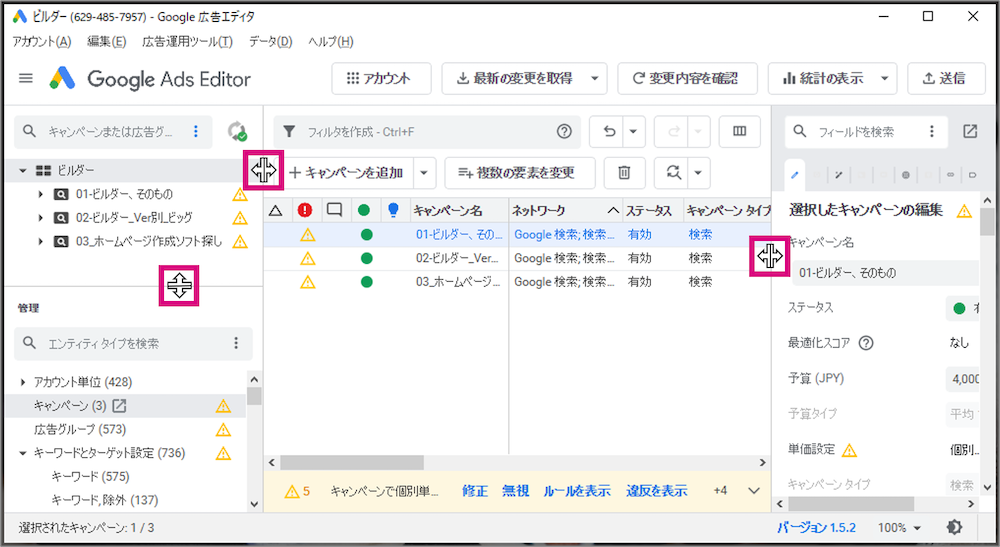Open the dropdown arrow beside キャンペーンを追加
This screenshot has height=547, width=1000.
pos(424,173)
